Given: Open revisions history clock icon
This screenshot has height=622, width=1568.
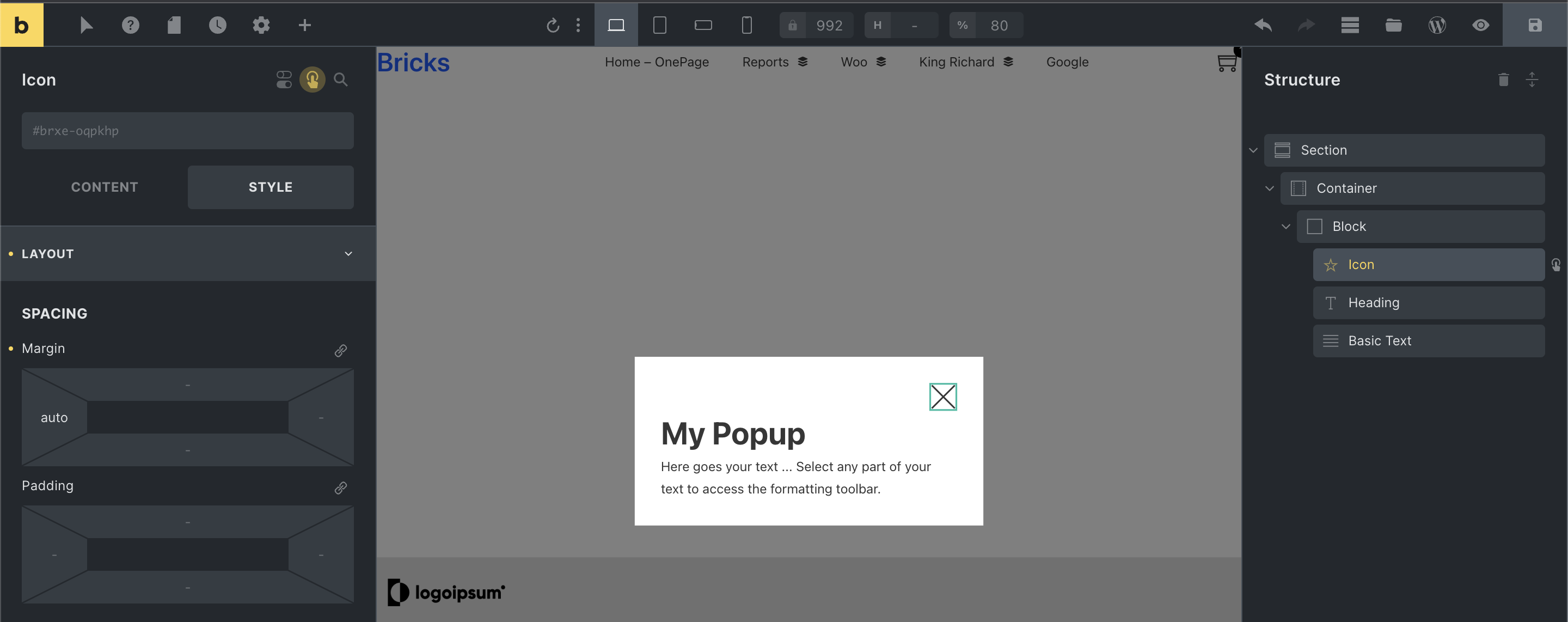Looking at the screenshot, I should pyautogui.click(x=217, y=25).
